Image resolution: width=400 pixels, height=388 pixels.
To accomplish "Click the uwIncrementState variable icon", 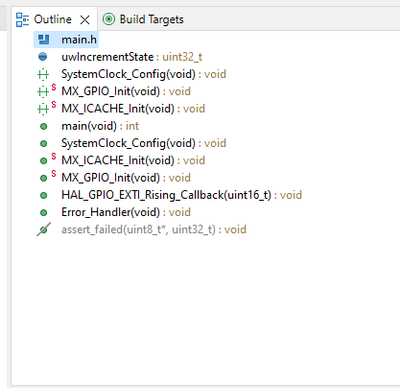I will (x=43, y=57).
